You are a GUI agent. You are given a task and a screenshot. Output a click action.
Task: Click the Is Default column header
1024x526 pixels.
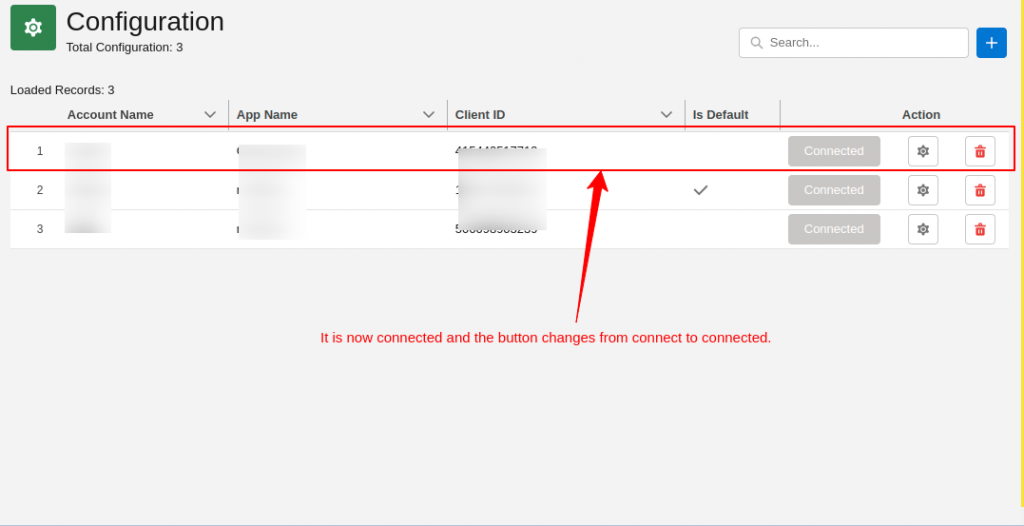[x=720, y=115]
